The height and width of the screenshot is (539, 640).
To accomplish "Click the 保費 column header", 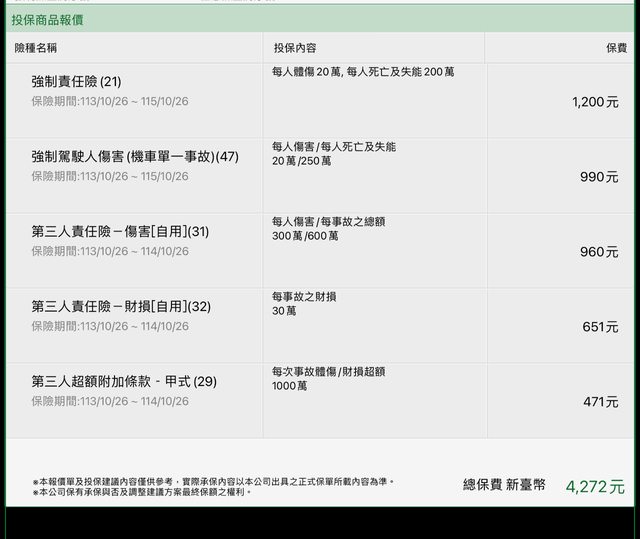I will [616, 48].
